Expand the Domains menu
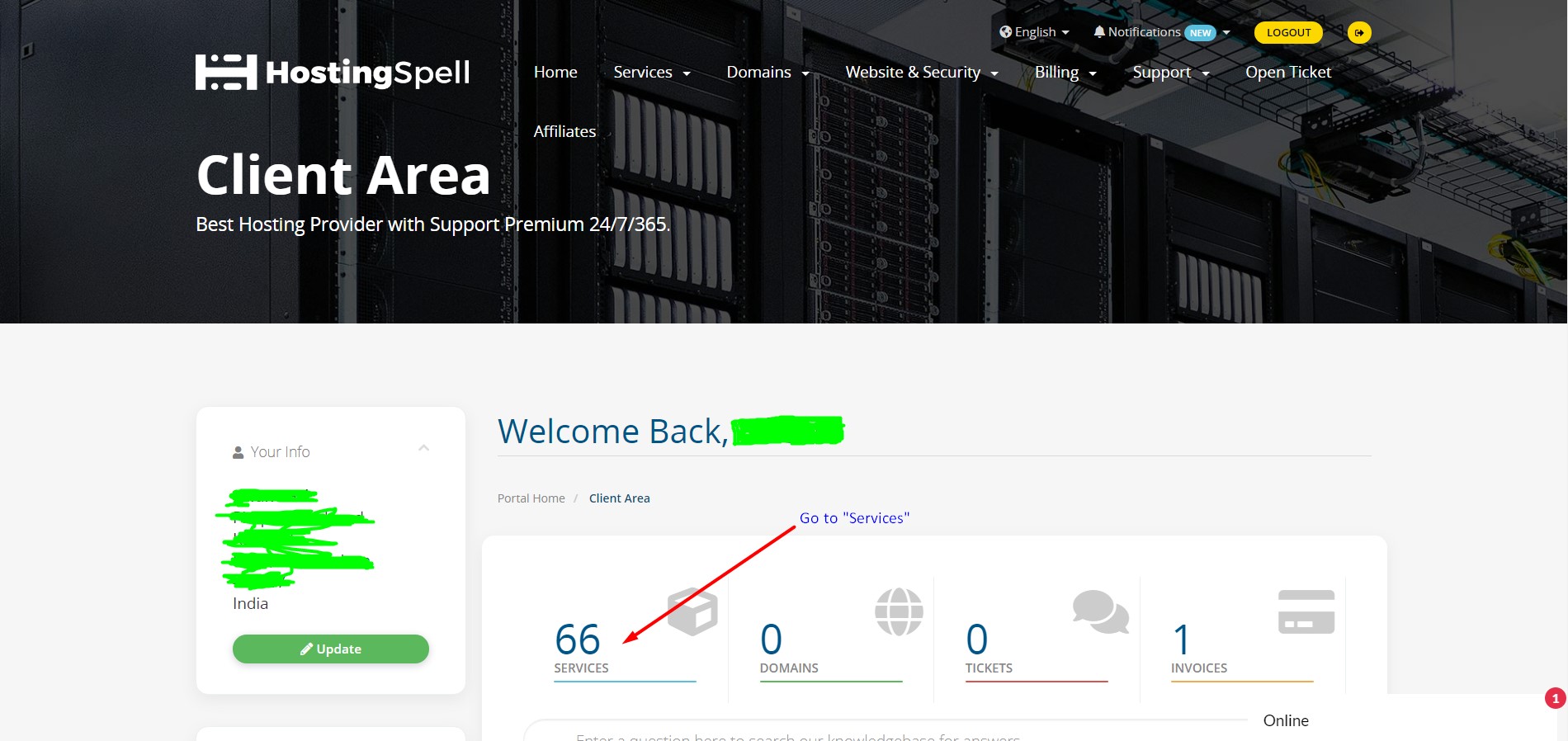 [x=768, y=73]
